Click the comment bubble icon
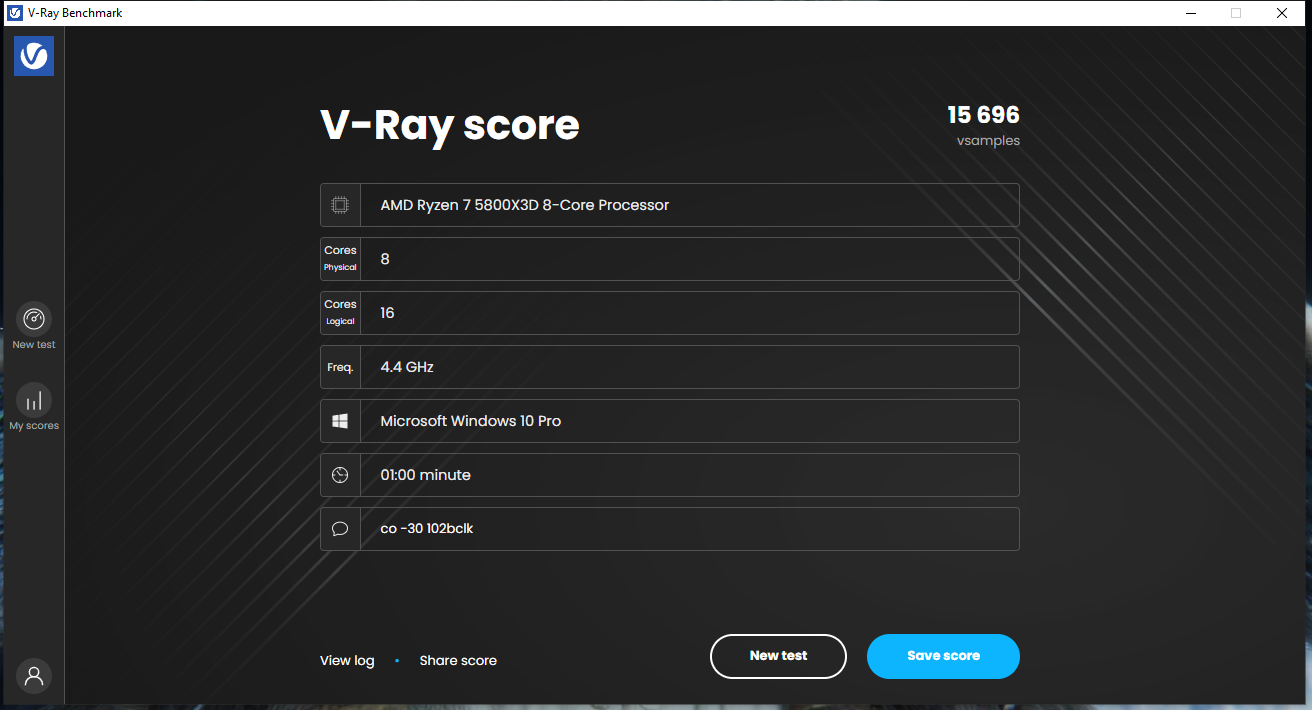This screenshot has width=1312, height=710. coord(340,529)
